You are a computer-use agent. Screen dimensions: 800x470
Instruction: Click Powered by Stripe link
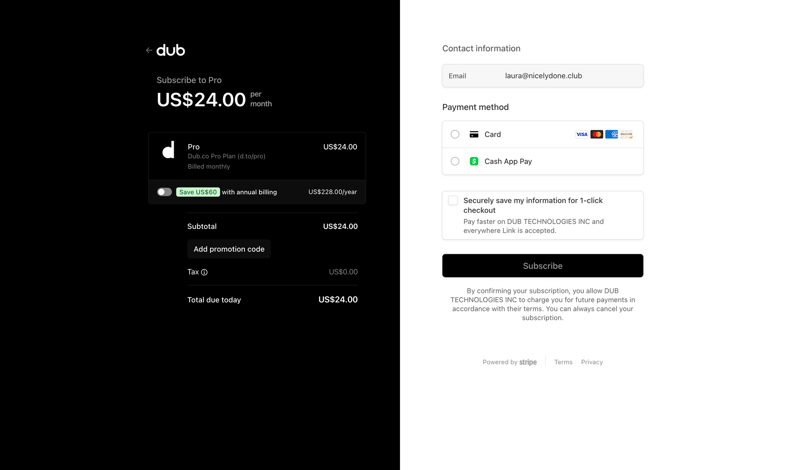tap(510, 362)
